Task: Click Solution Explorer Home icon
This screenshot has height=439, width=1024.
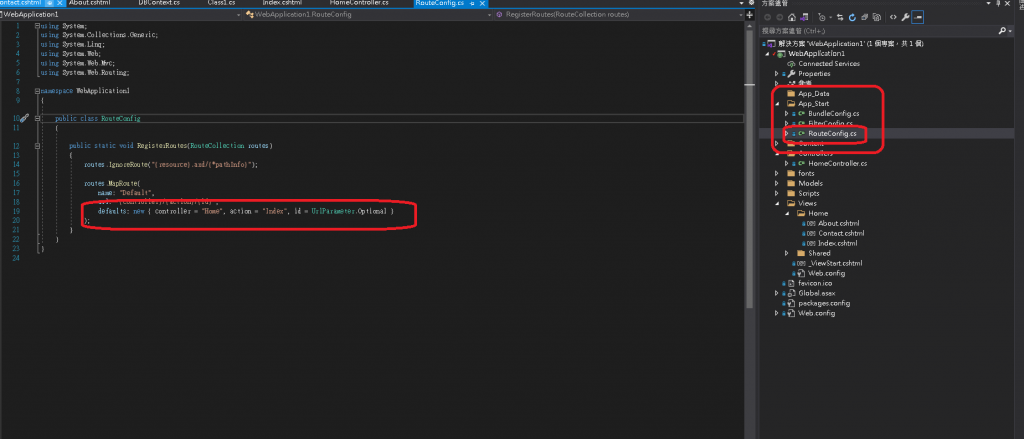Action: pos(792,17)
